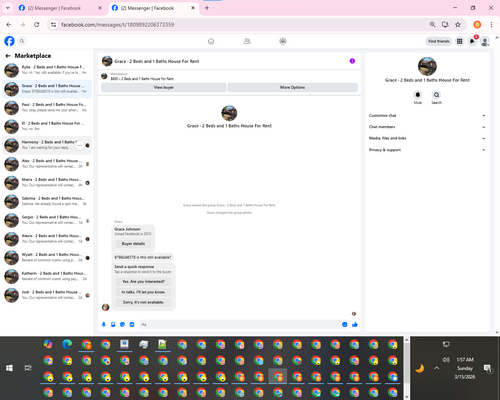This screenshot has width=500, height=400.
Task: Expand the Chat members section
Action: (x=427, y=127)
